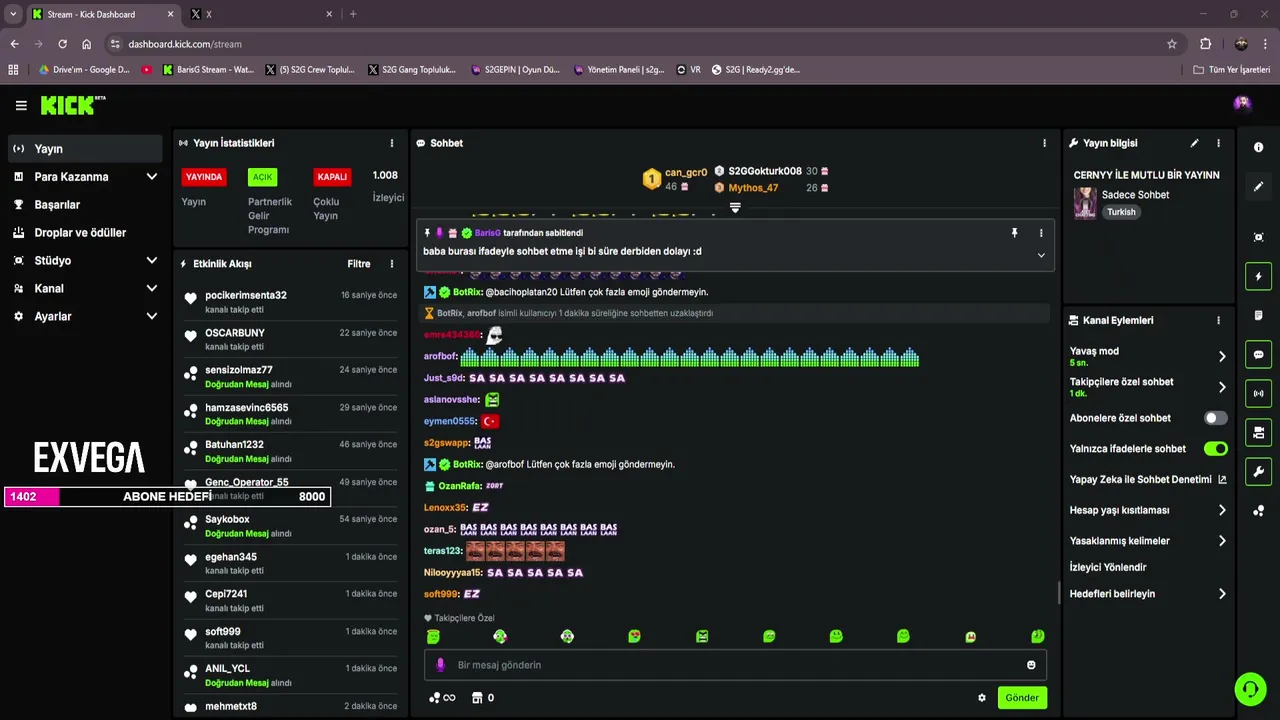Switch to the X browser tab
Viewport: 1280px width, 720px height.
click(x=260, y=14)
